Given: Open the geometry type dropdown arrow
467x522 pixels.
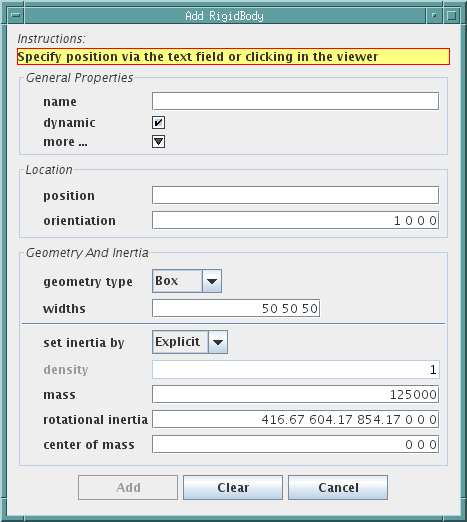Looking at the screenshot, I should 212,281.
